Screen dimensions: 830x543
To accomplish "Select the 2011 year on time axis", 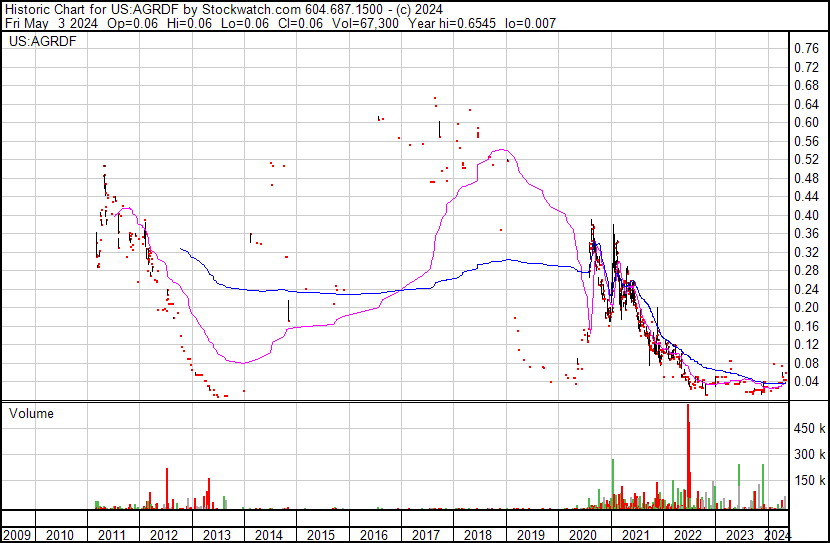I will pyautogui.click(x=112, y=536).
